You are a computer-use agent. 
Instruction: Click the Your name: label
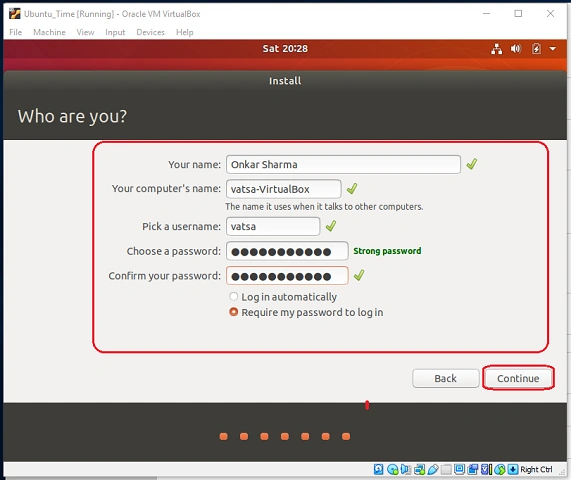(194, 165)
